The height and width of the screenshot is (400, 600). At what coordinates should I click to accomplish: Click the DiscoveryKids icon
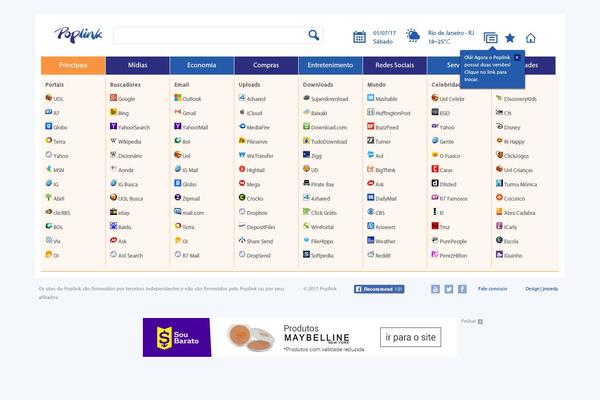click(x=499, y=98)
